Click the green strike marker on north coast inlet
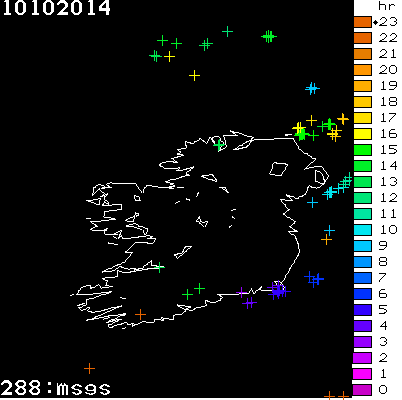The width and height of the screenshot is (402, 400). tap(219, 145)
